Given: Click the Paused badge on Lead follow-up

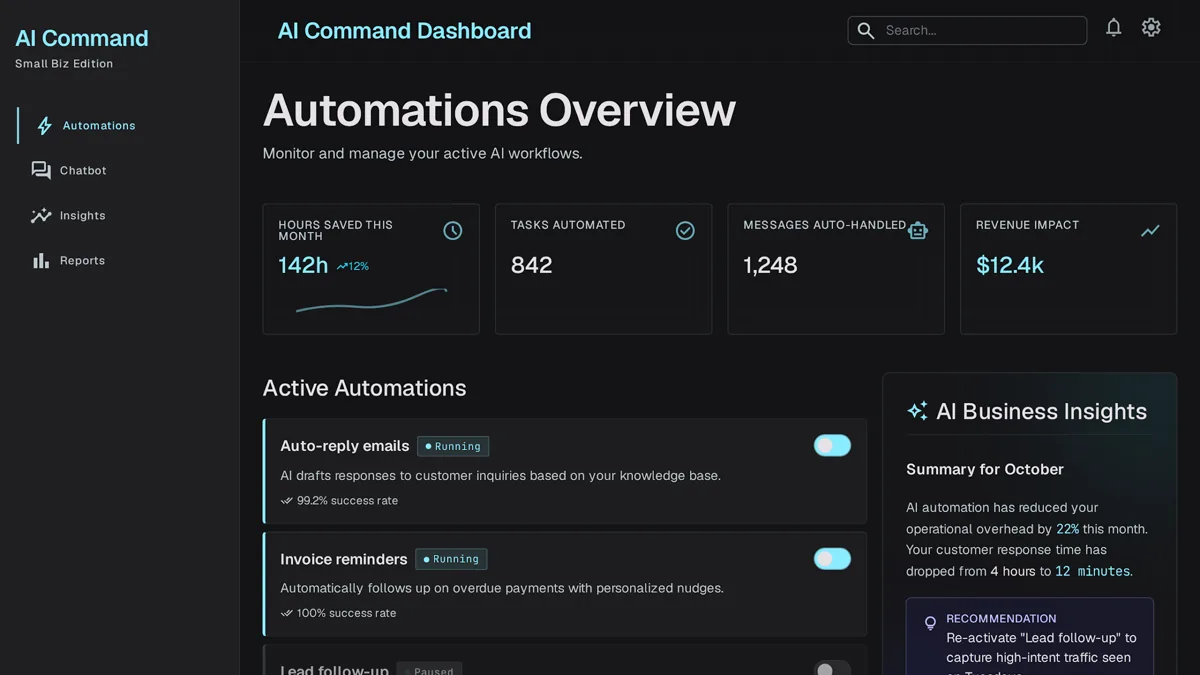Looking at the screenshot, I should click(429, 670).
